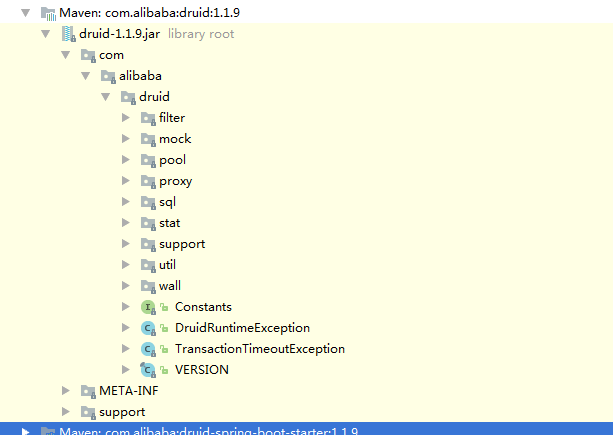Viewport: 613px width, 435px height.
Task: Click the final class icon of VERSION
Action: pyautogui.click(x=148, y=370)
